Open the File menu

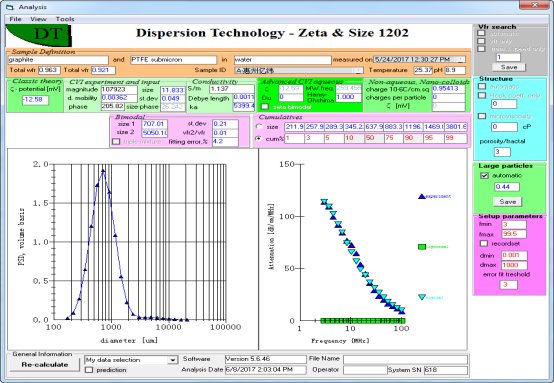click(x=15, y=19)
